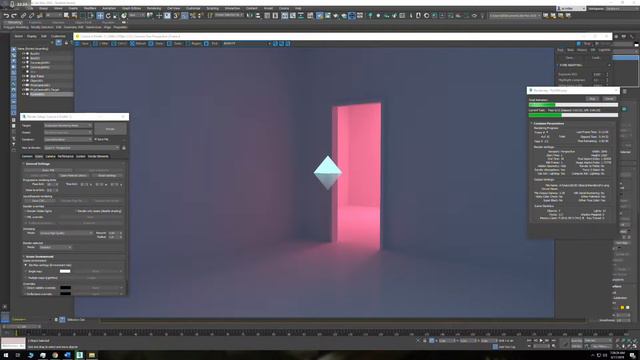Open the Rendering menu
The image size is (640, 360).
pos(154,8)
